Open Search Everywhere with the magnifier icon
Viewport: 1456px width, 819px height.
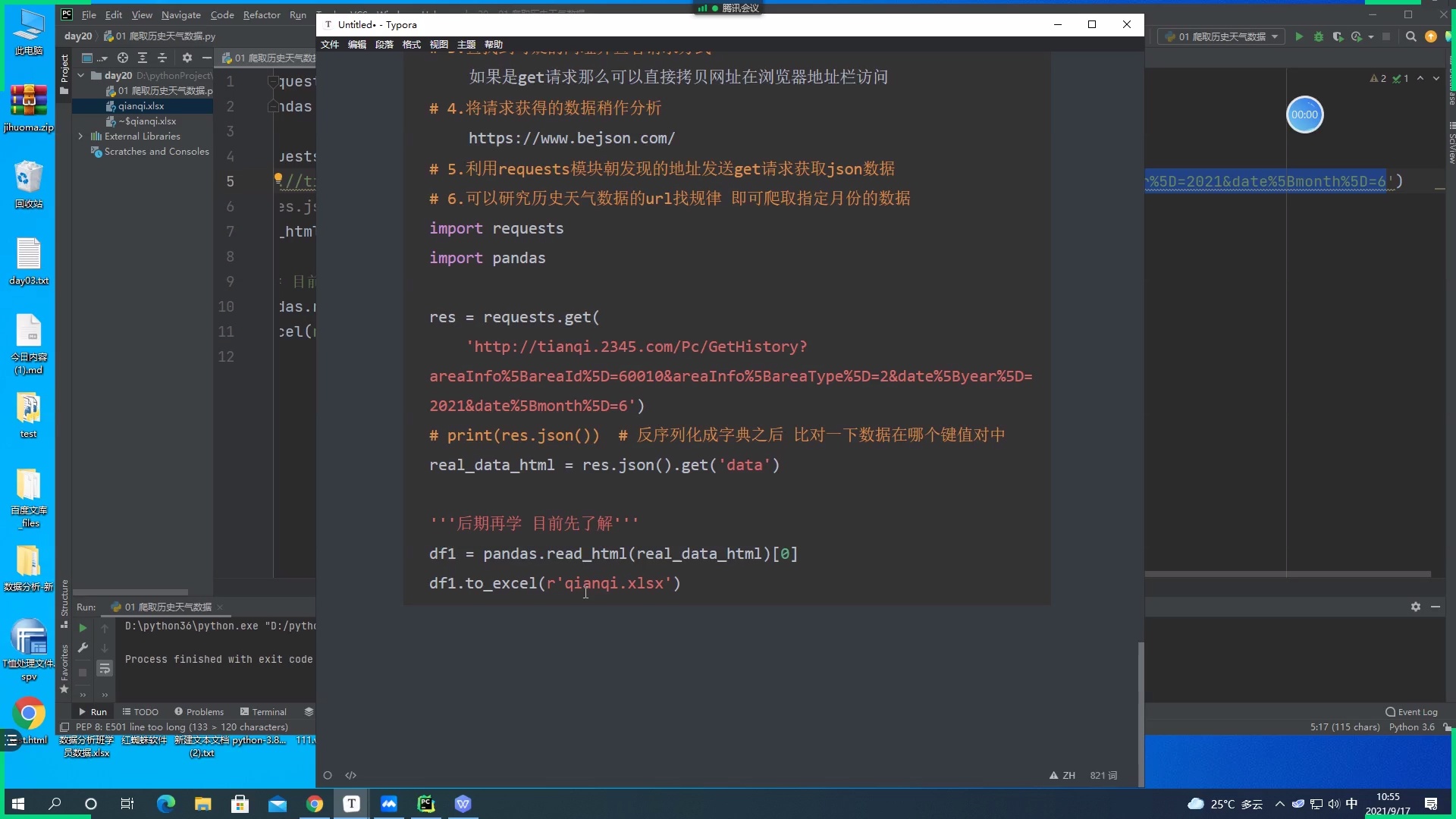click(1411, 36)
